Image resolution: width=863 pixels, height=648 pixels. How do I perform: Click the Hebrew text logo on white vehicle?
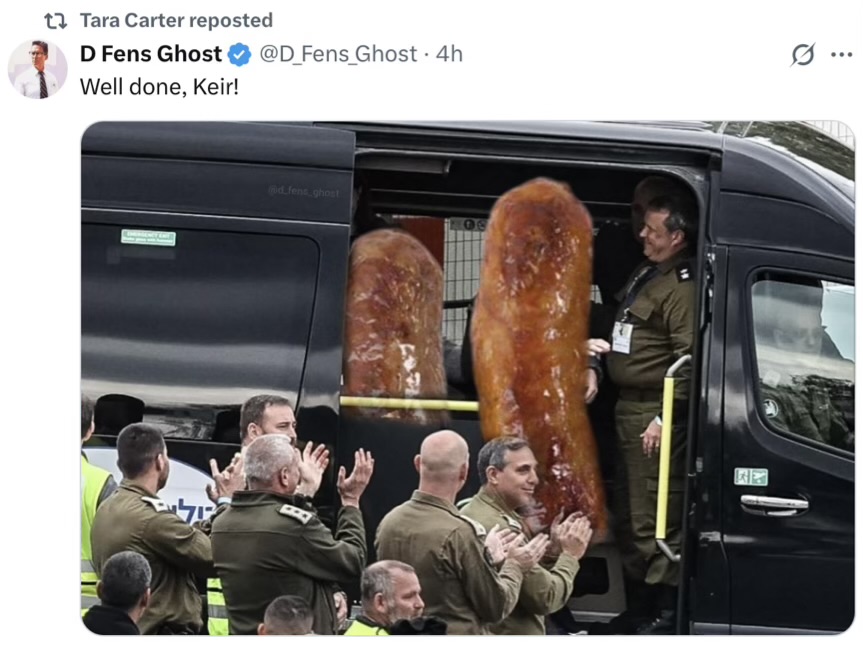pyautogui.click(x=187, y=511)
